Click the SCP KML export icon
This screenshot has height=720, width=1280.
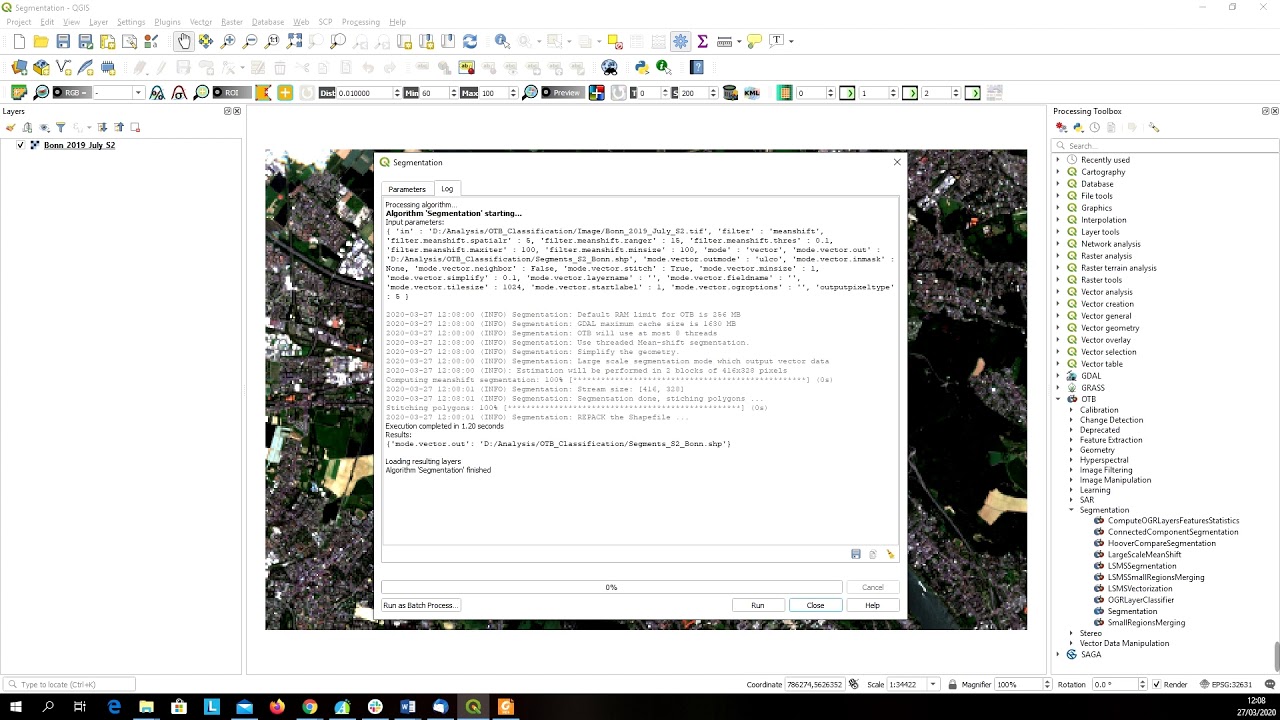[x=752, y=93]
